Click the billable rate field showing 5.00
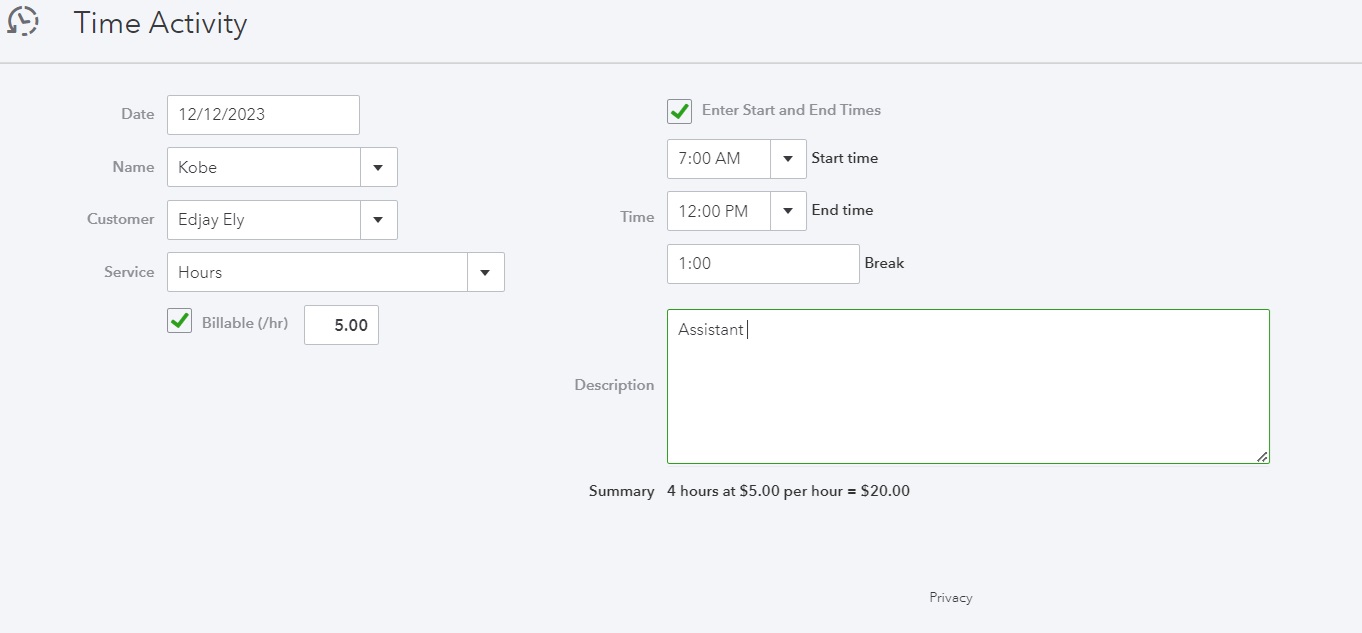 (x=341, y=325)
